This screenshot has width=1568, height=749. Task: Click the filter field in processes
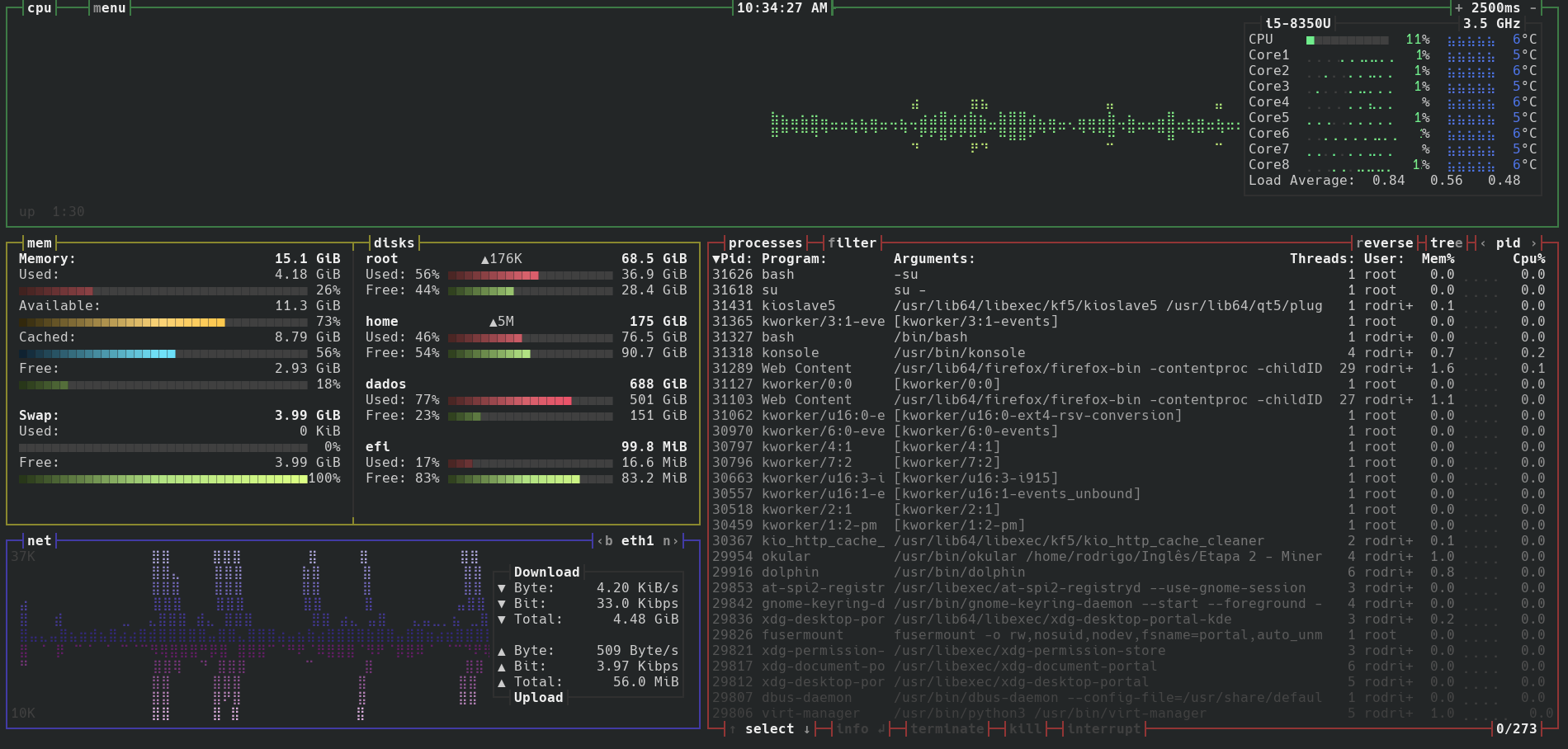852,243
